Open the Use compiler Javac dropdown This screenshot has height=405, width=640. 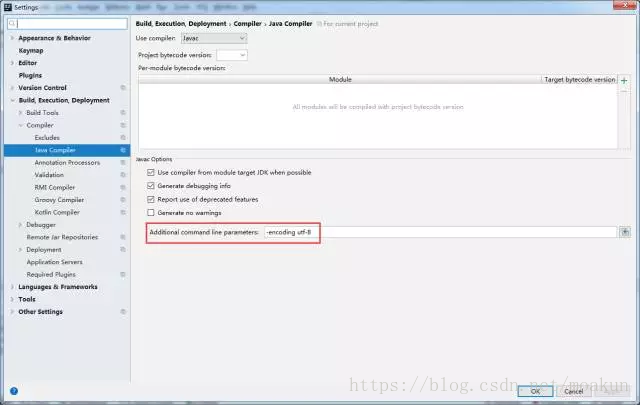[x=214, y=38]
